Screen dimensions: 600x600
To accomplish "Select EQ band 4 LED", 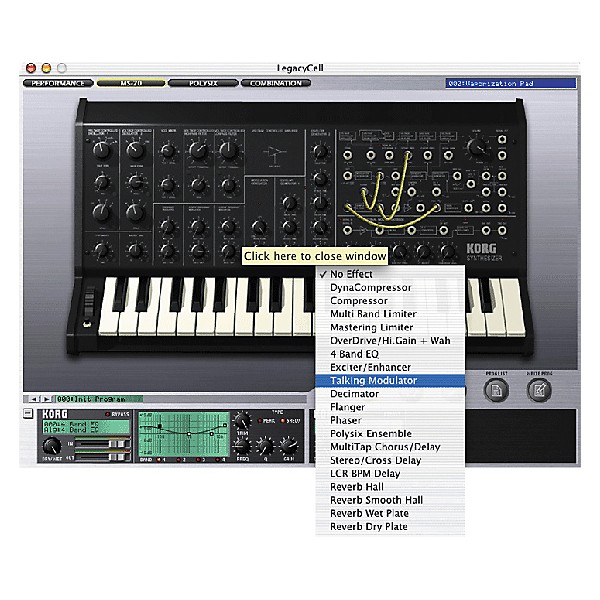I will click(x=218, y=460).
